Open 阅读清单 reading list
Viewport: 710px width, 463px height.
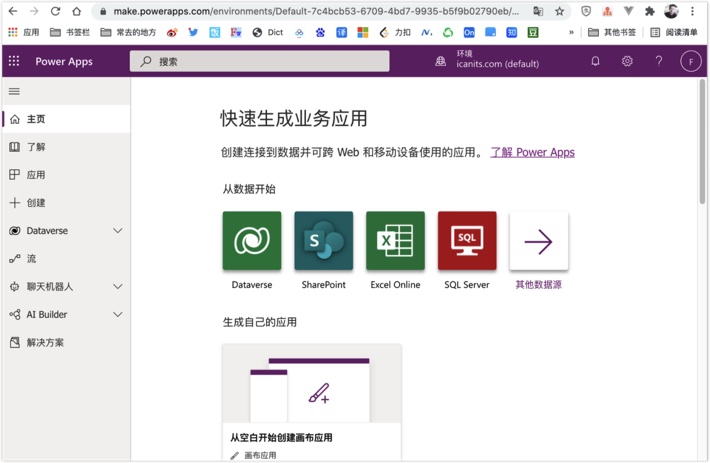pyautogui.click(x=674, y=32)
